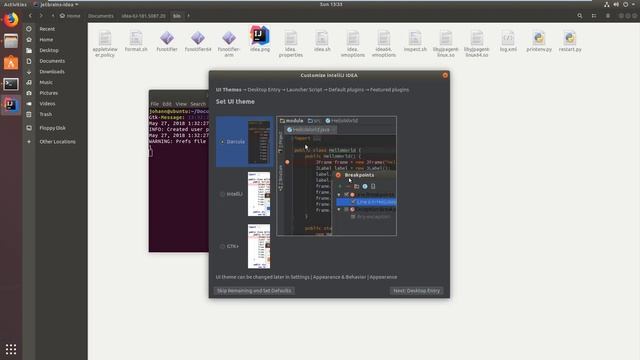Select the libyjpagent-linux.so library file
640x360 pixels.
(x=446, y=44)
